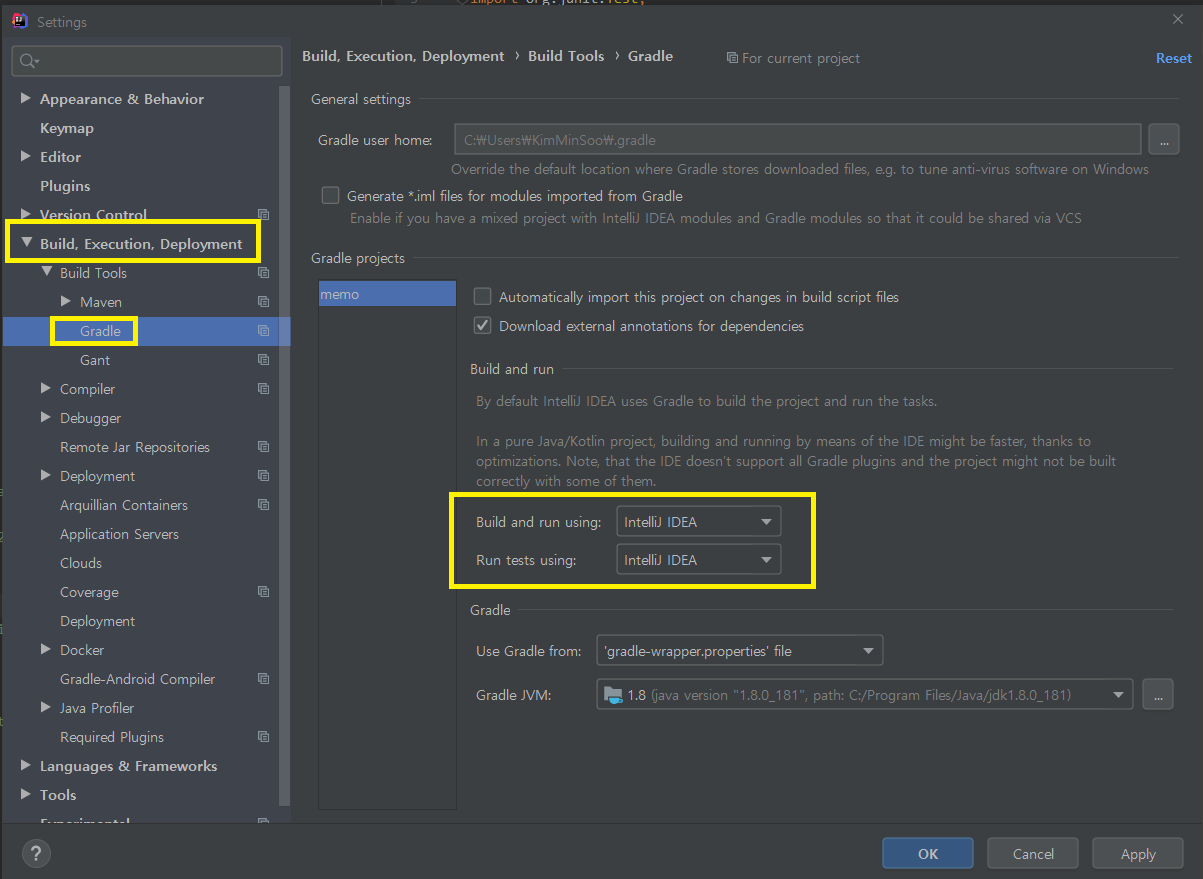Uncheck Download external annotations for dependencies
The height and width of the screenshot is (879, 1203).
[482, 326]
